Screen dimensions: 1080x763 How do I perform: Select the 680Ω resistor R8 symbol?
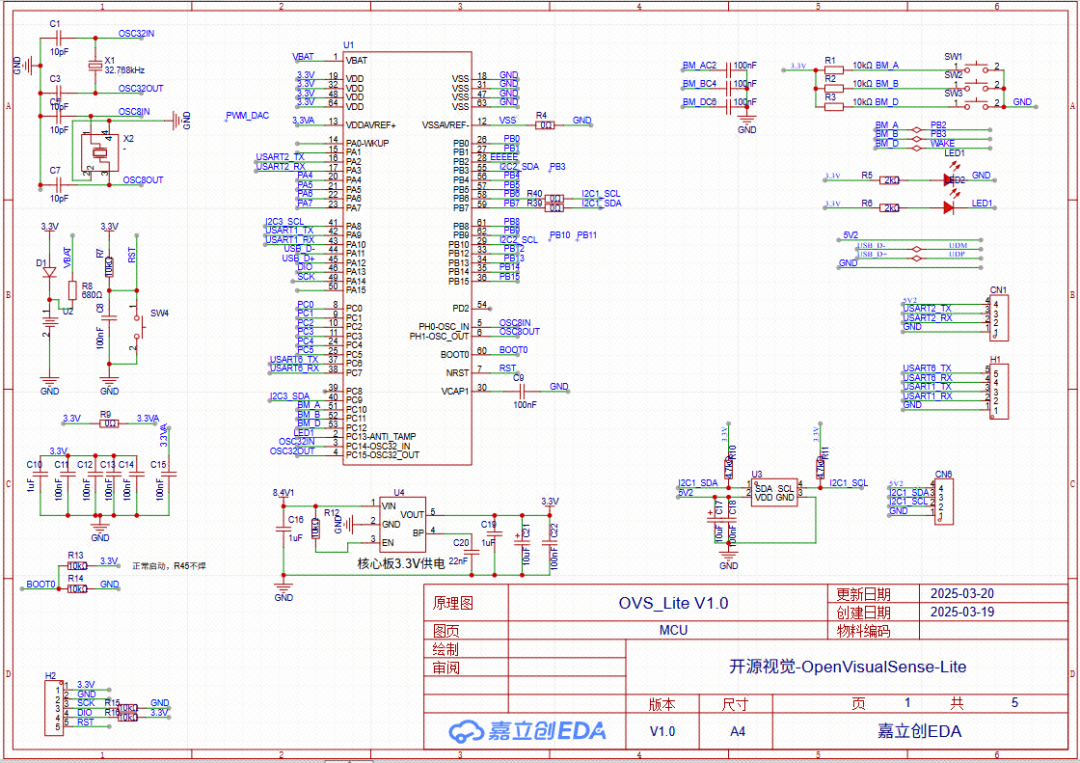click(x=73, y=290)
